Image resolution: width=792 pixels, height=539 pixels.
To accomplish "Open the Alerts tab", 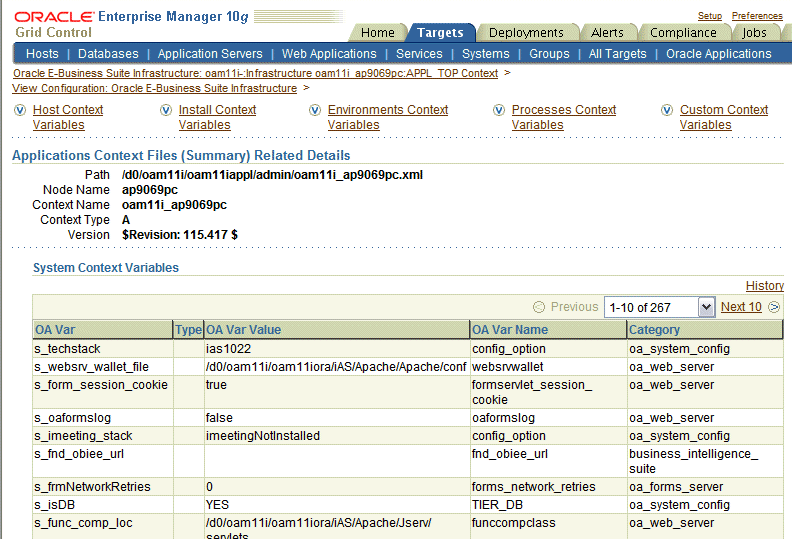I will coord(607,33).
